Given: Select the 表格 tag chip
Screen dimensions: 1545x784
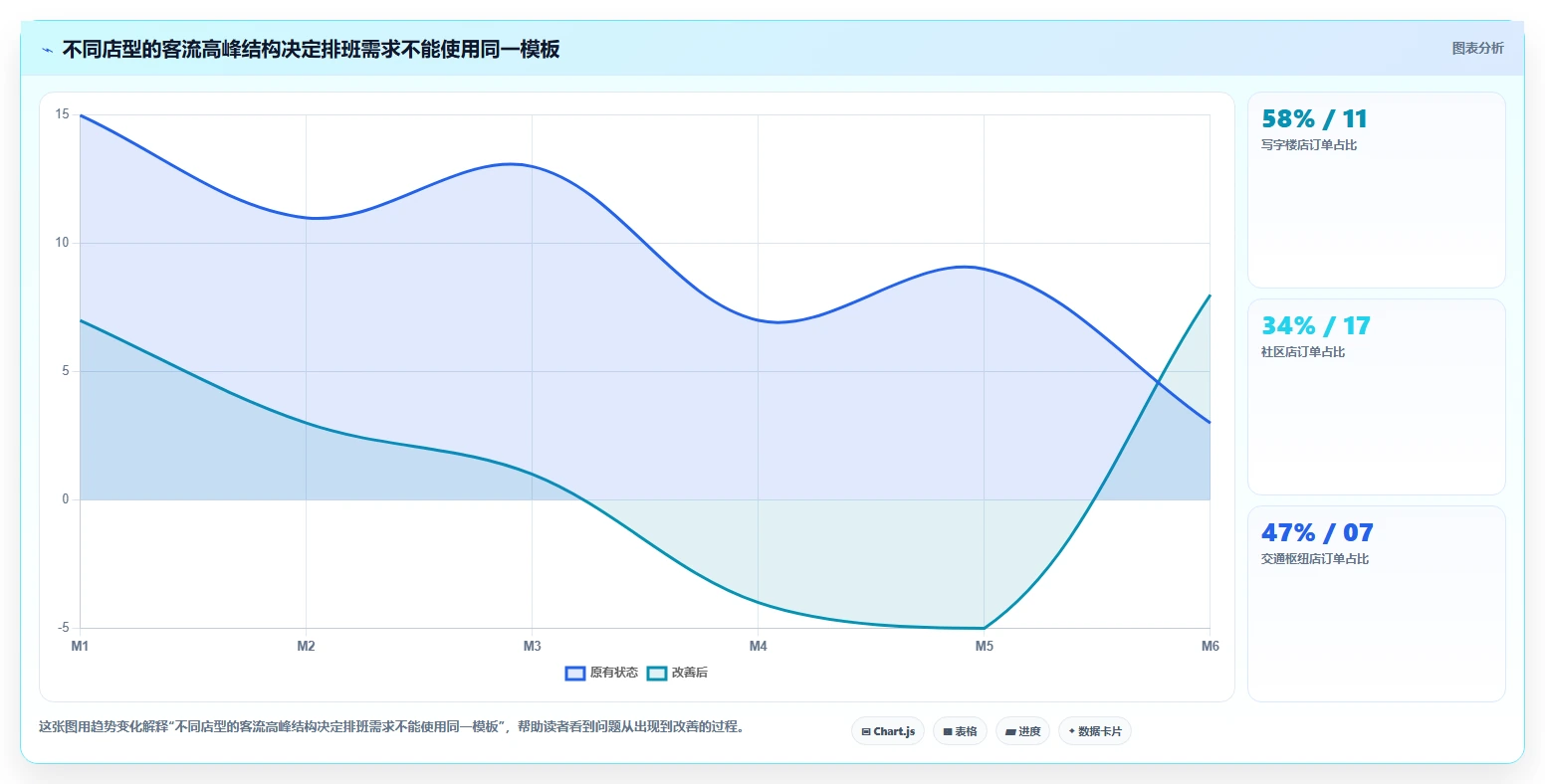Looking at the screenshot, I should 961,731.
